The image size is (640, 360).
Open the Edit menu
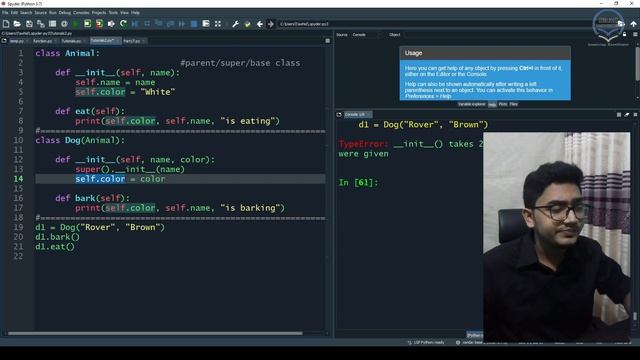pyautogui.click(x=14, y=13)
